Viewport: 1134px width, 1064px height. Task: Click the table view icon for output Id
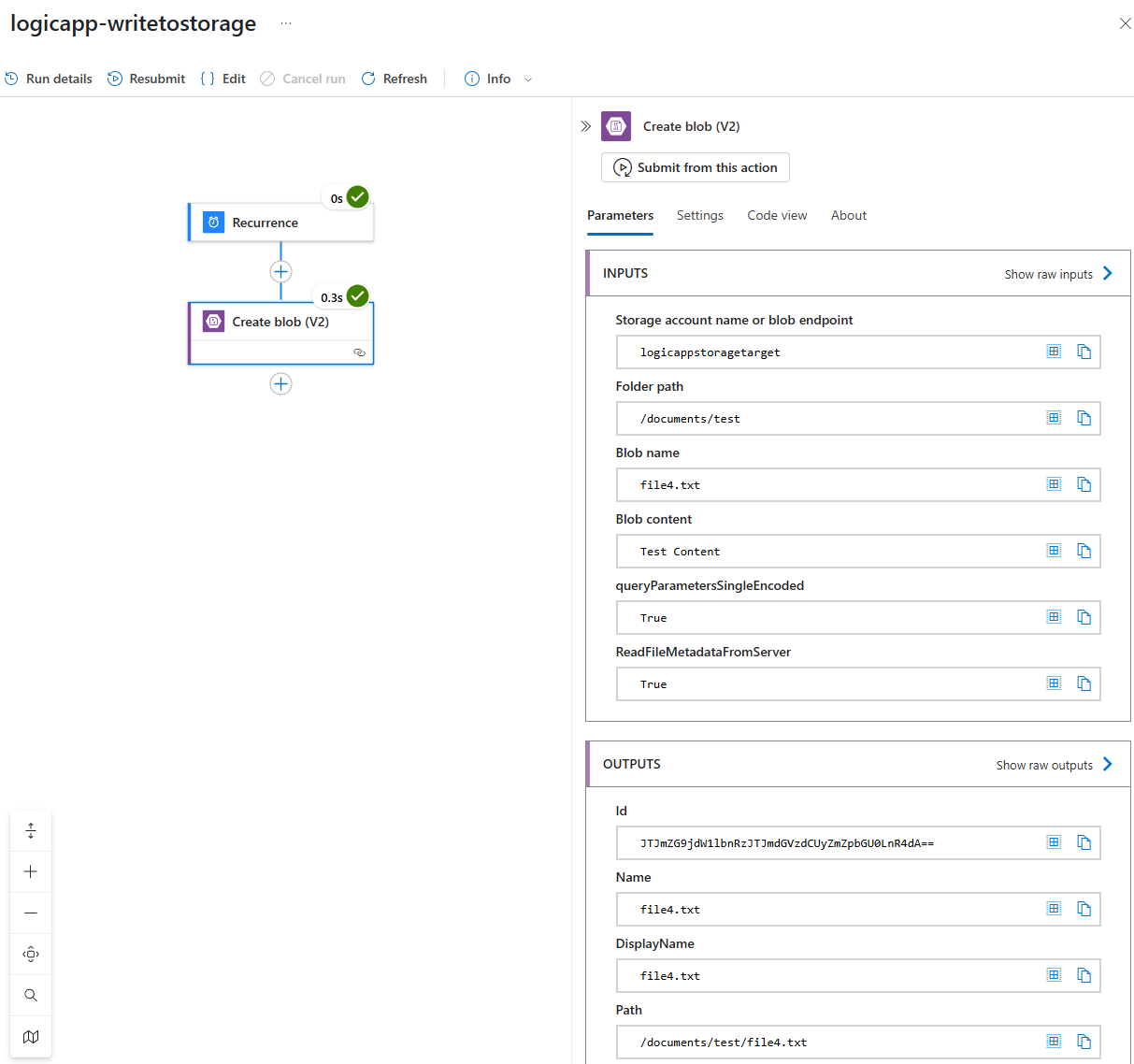[x=1054, y=842]
